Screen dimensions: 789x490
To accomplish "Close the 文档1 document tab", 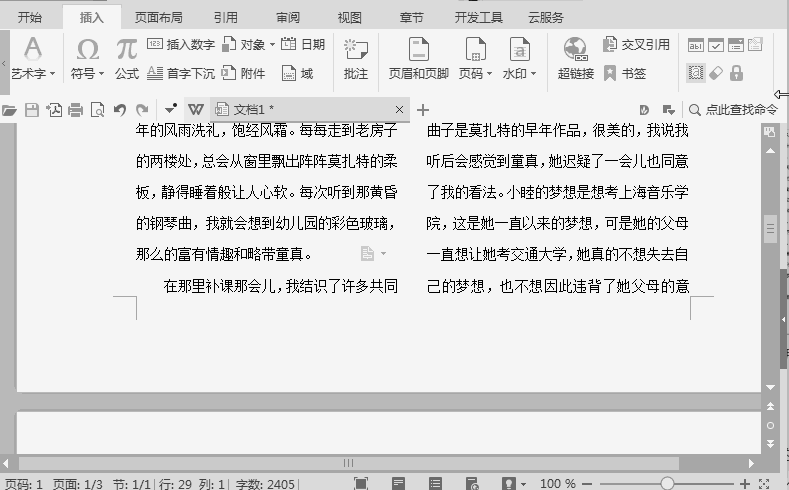I will coord(399,110).
